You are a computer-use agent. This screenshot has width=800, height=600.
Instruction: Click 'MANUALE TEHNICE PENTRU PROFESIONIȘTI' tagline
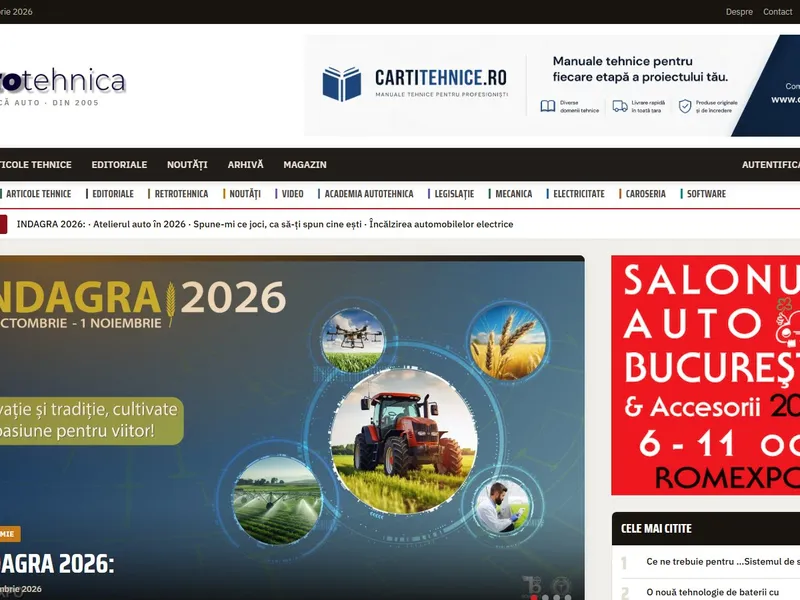tap(441, 94)
